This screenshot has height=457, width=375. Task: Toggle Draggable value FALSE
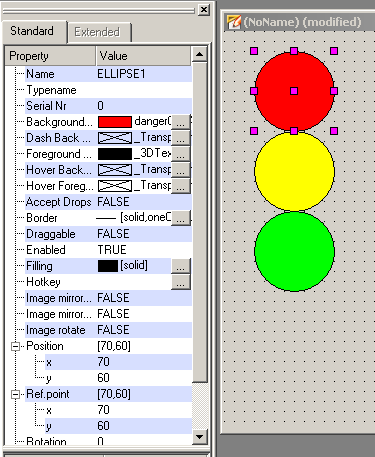(x=113, y=234)
